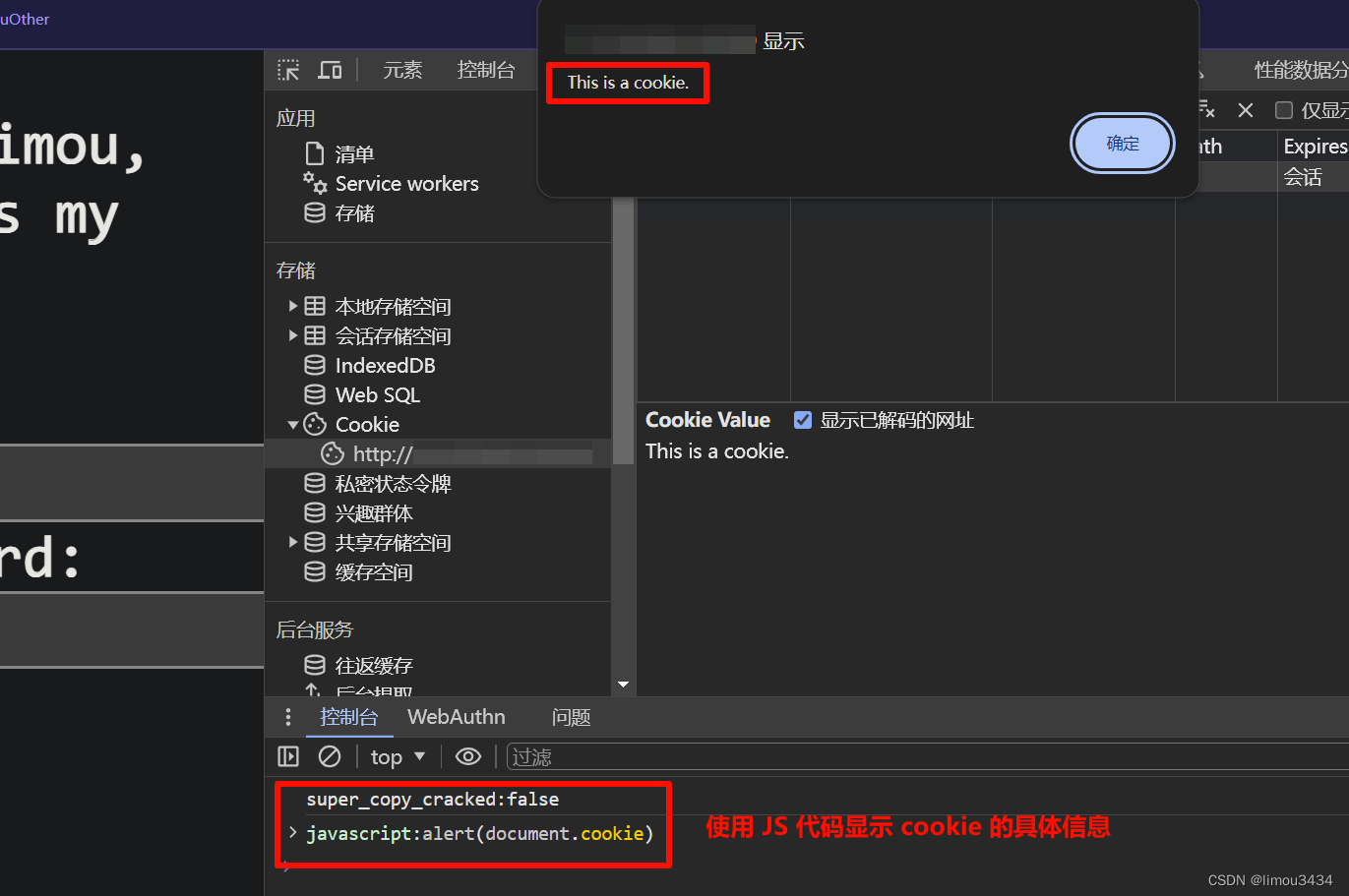Screen dimensions: 1349x896
Task: Activate the inspect element picker icon
Action: [288, 70]
